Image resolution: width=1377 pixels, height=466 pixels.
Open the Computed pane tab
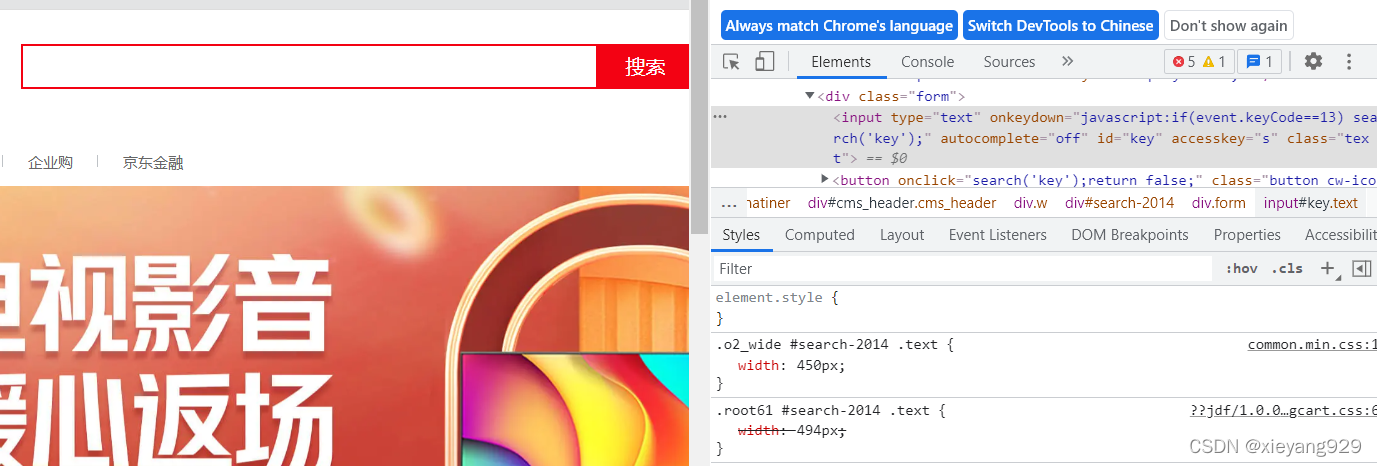click(820, 235)
